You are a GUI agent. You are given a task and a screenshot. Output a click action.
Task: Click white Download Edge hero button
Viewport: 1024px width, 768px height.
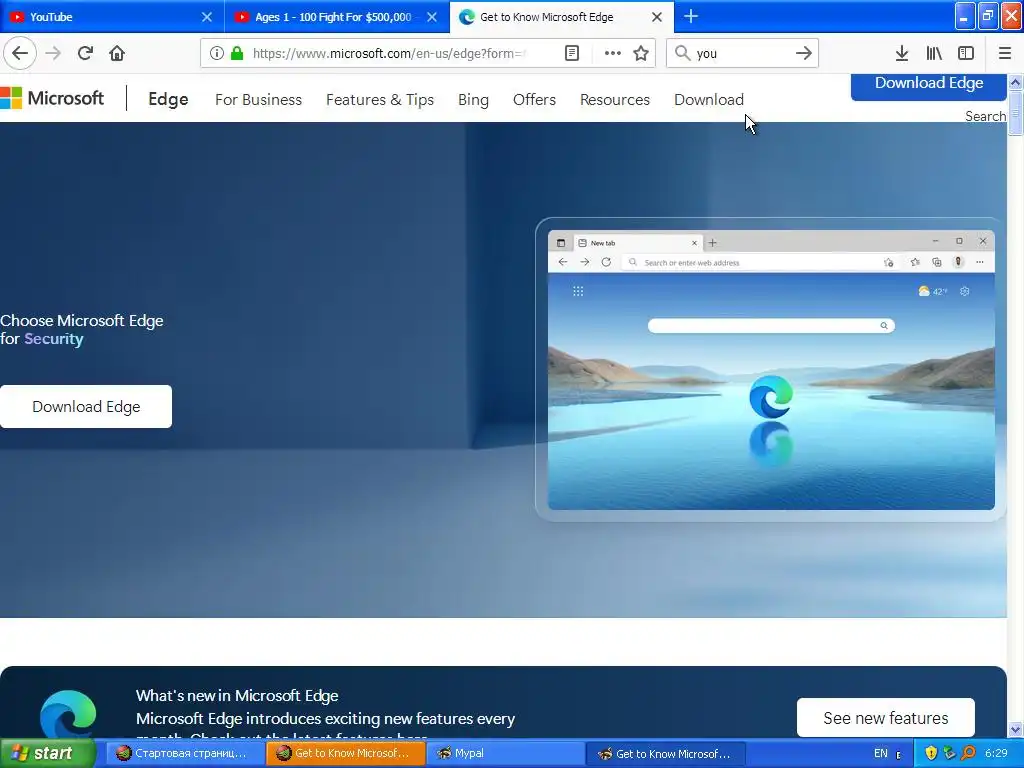point(86,406)
